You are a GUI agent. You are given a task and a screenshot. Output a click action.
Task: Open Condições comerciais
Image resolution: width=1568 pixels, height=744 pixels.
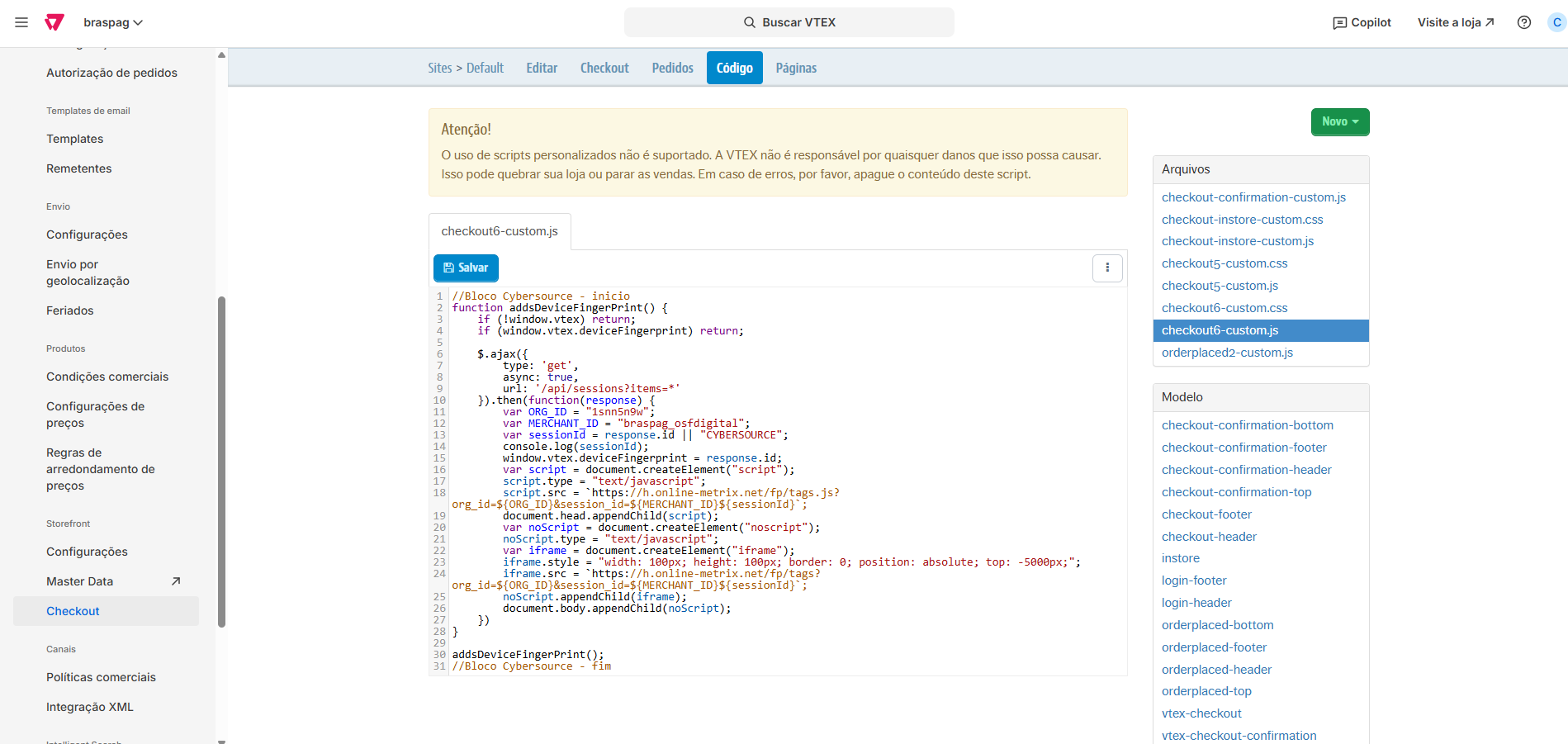pos(107,377)
